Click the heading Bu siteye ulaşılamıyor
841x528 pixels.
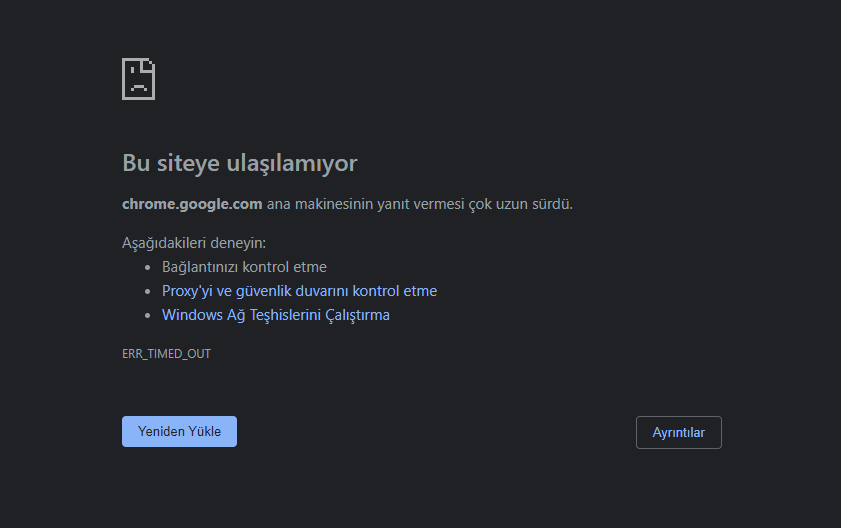point(240,163)
